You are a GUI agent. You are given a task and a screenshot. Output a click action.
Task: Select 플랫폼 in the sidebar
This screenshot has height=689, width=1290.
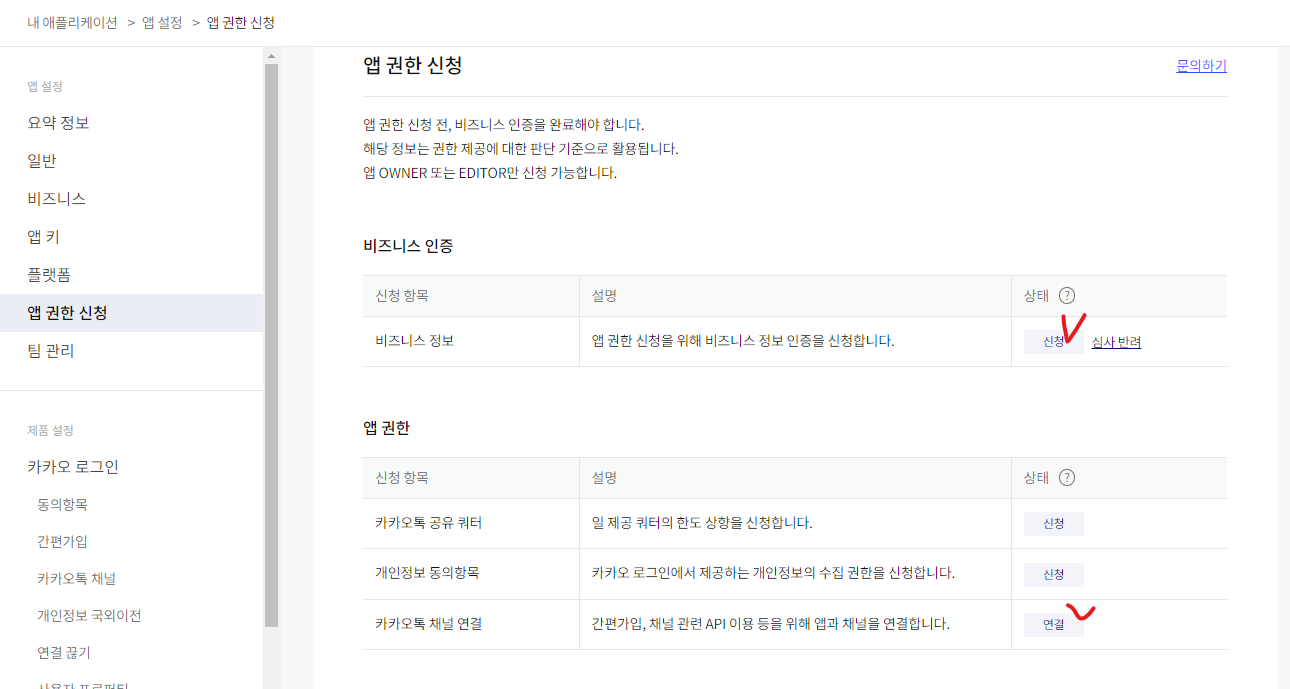(x=49, y=275)
